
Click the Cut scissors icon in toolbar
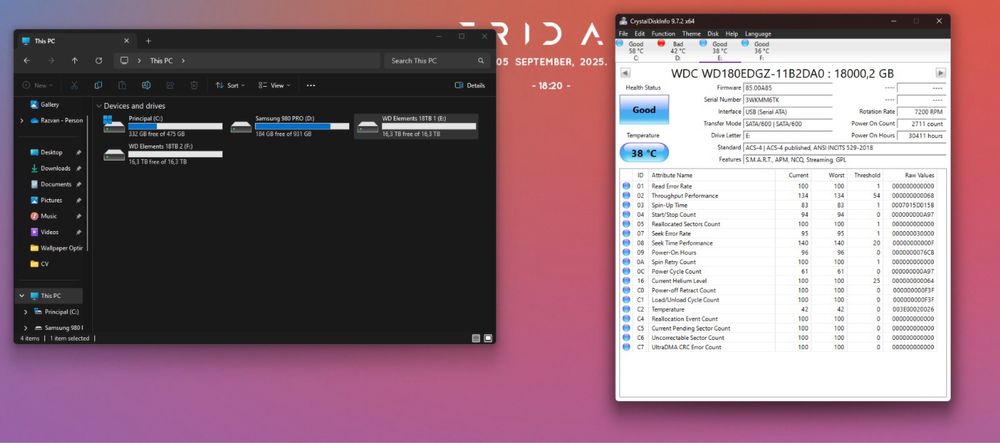(x=74, y=85)
